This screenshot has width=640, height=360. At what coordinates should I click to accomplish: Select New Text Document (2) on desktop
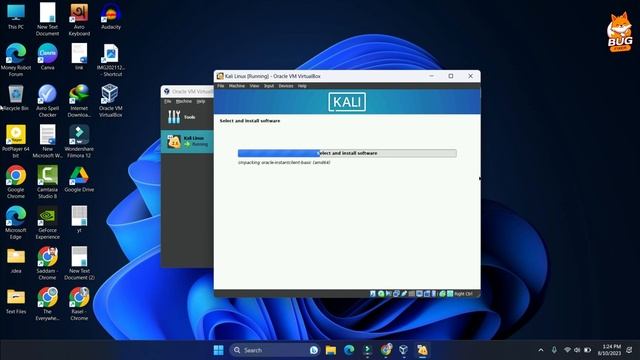(79, 263)
